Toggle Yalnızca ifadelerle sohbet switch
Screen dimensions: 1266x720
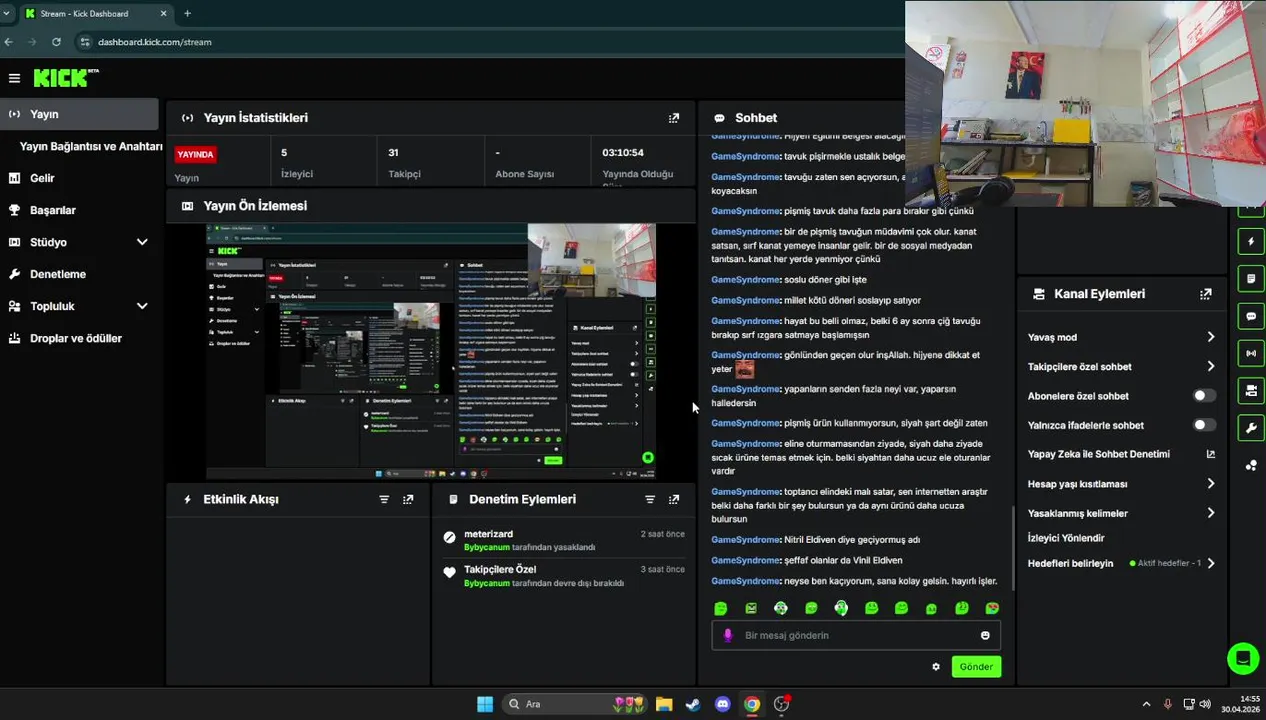[1205, 425]
